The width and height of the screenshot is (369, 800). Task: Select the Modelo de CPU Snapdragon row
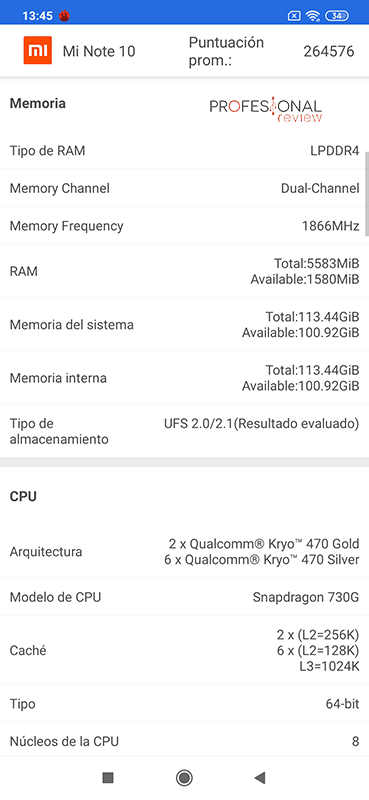click(x=184, y=597)
